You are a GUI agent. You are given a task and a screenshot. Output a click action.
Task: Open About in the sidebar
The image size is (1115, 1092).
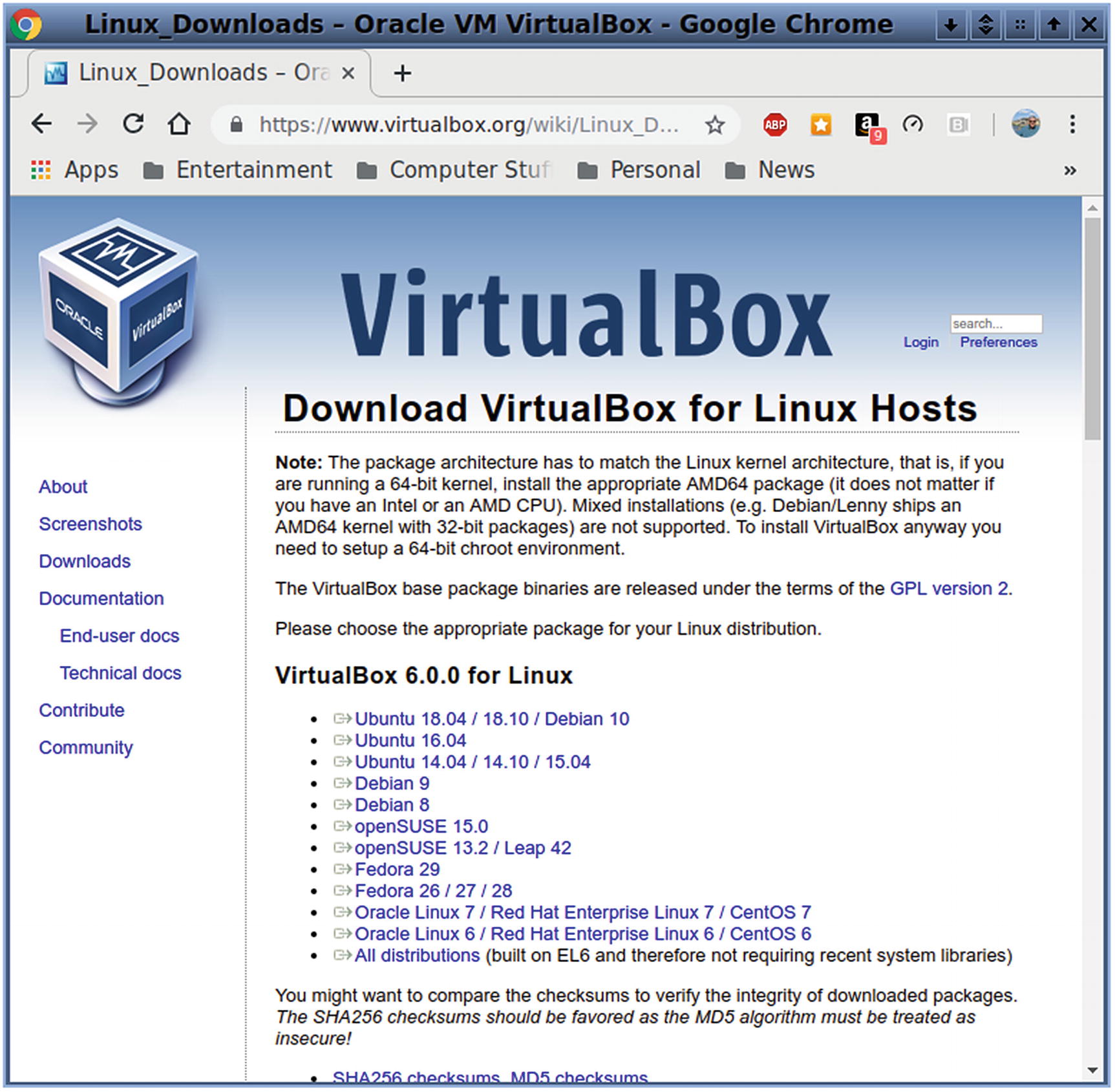(63, 487)
